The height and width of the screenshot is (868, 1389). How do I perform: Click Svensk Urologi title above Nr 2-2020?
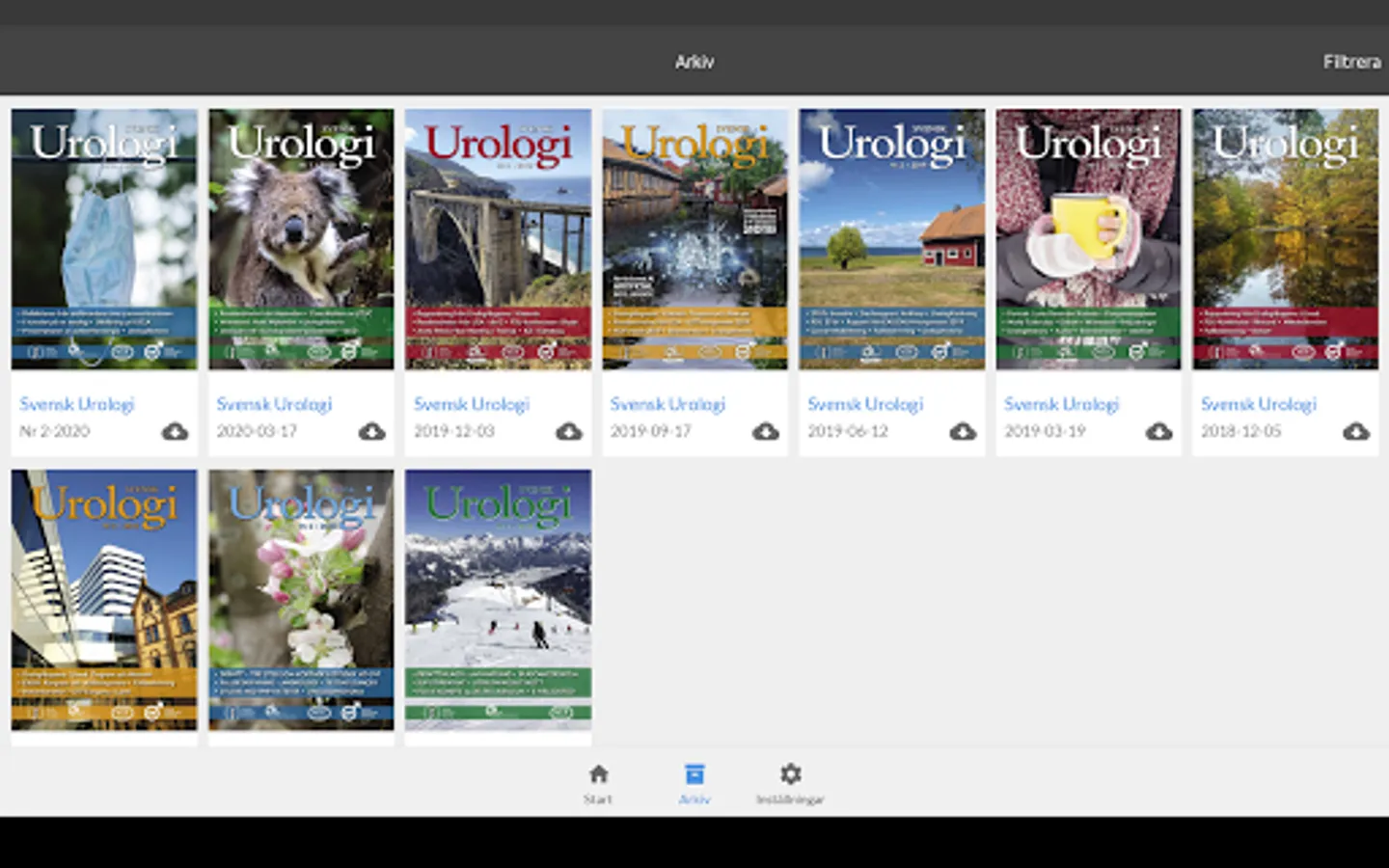pyautogui.click(x=77, y=404)
